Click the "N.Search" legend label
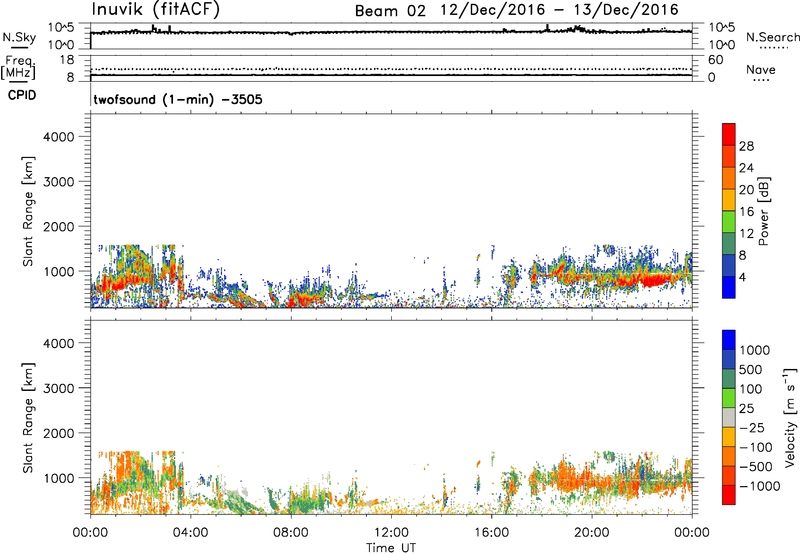This screenshot has width=800, height=554. tap(773, 37)
